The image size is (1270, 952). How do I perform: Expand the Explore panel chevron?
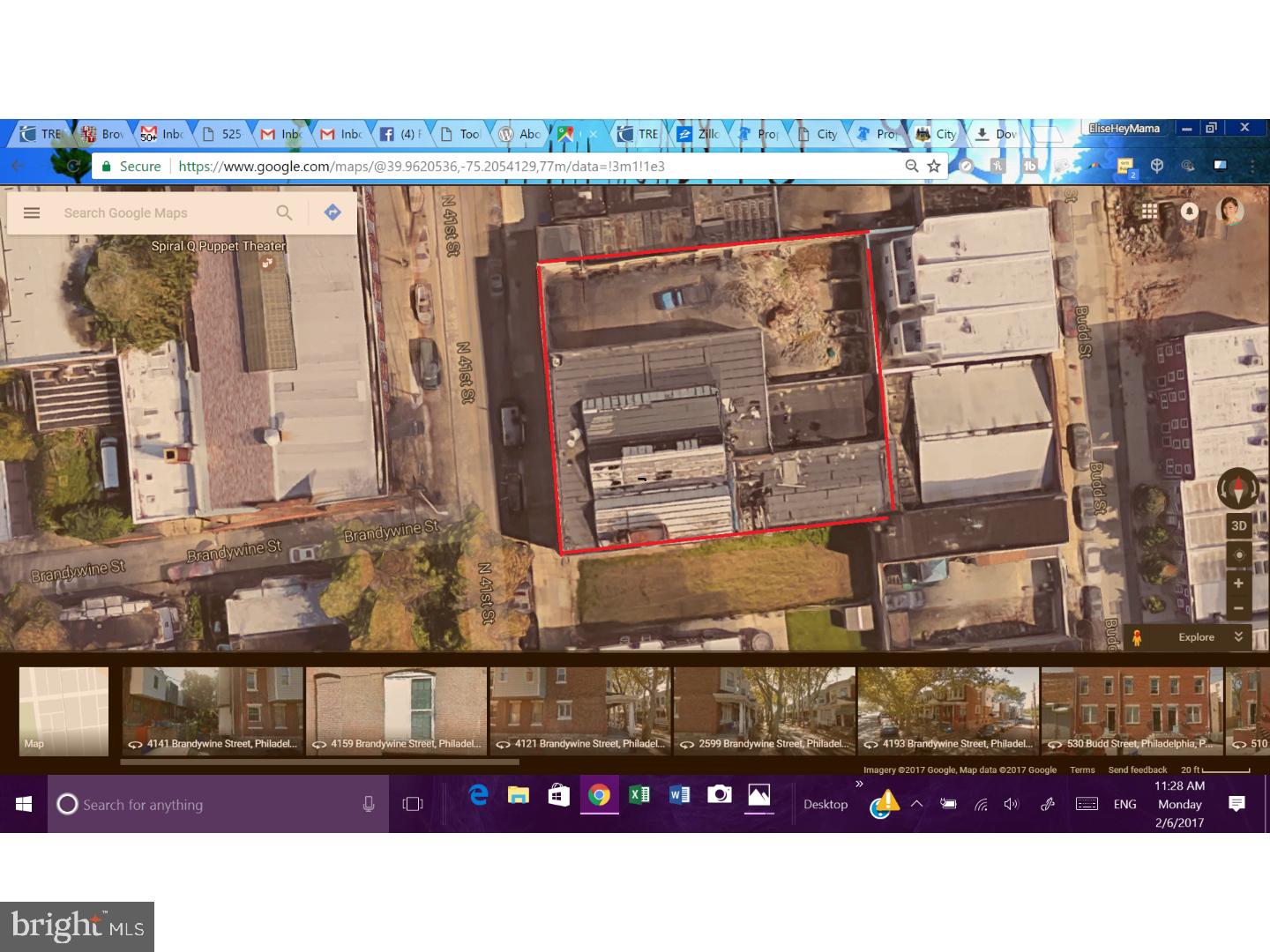(1238, 636)
